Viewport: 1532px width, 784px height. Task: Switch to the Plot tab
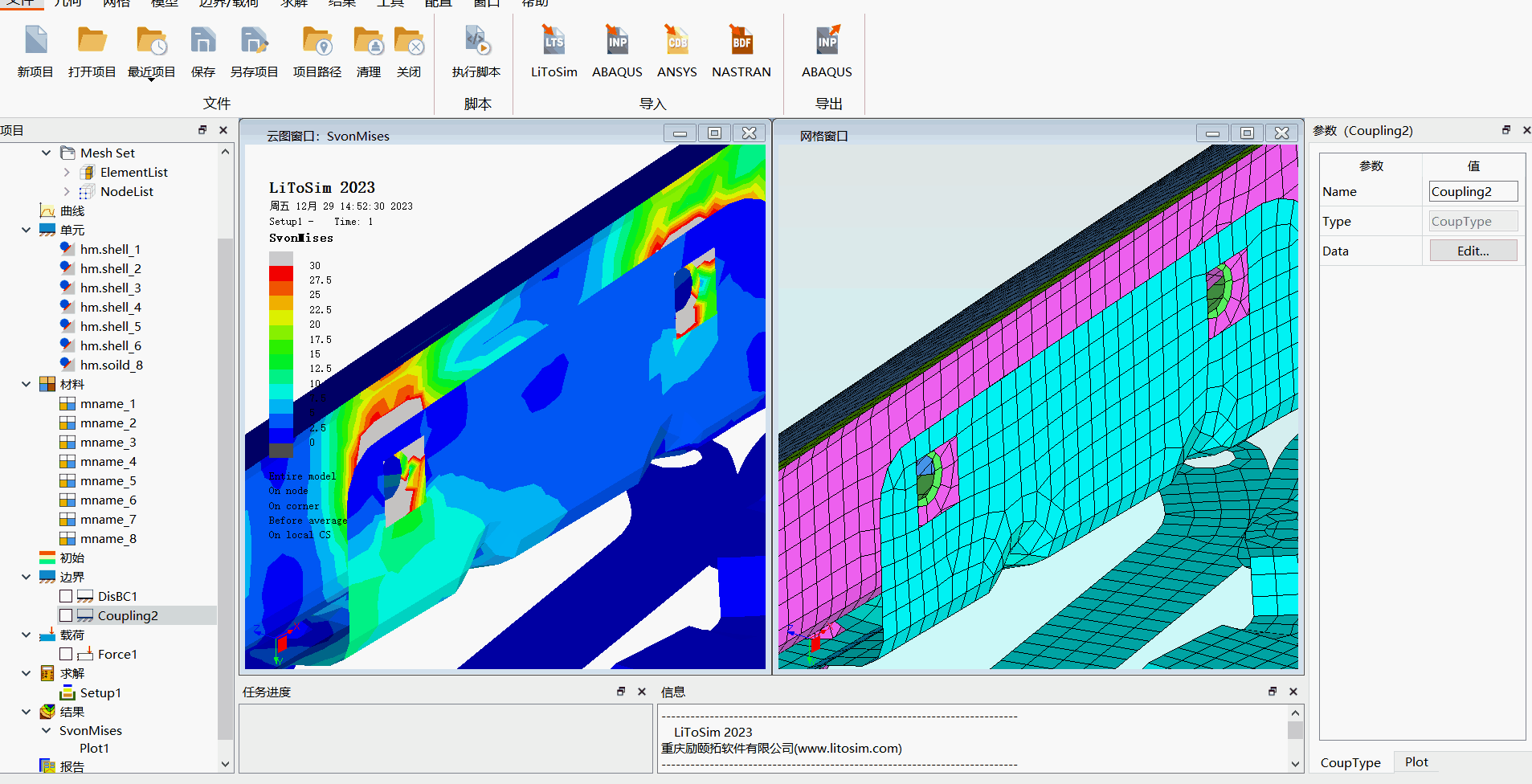[x=1416, y=762]
